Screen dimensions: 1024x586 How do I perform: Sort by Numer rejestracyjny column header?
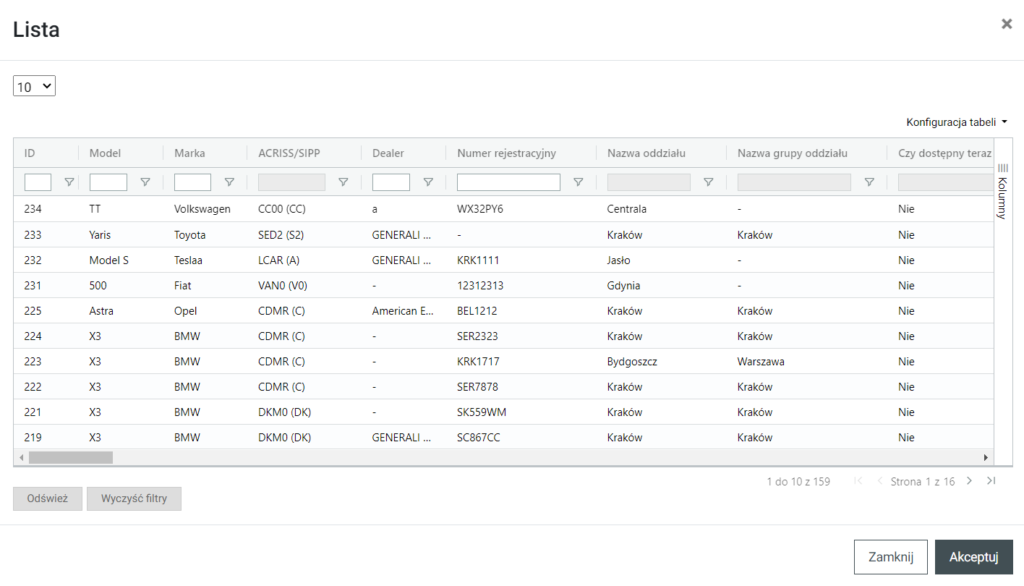pos(506,153)
